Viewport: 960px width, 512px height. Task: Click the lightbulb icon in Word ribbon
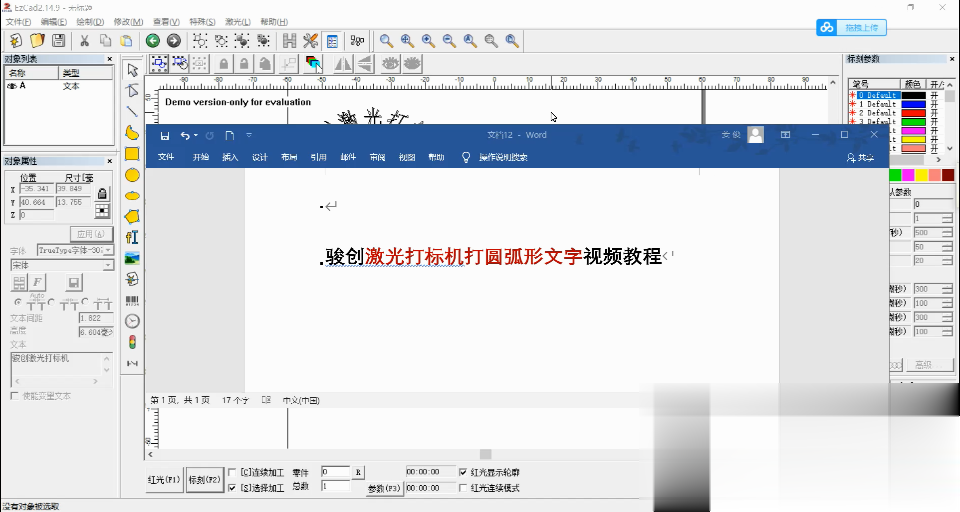coord(466,157)
